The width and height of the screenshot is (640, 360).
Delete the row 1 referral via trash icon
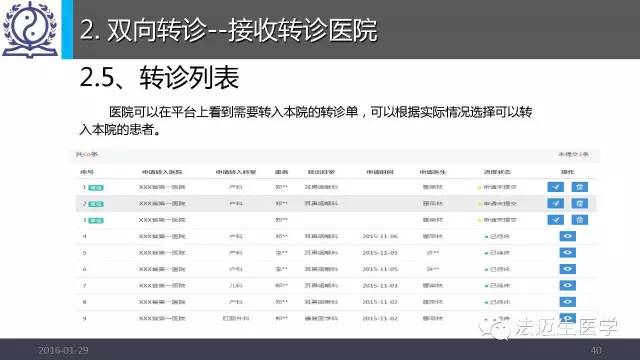pos(580,187)
